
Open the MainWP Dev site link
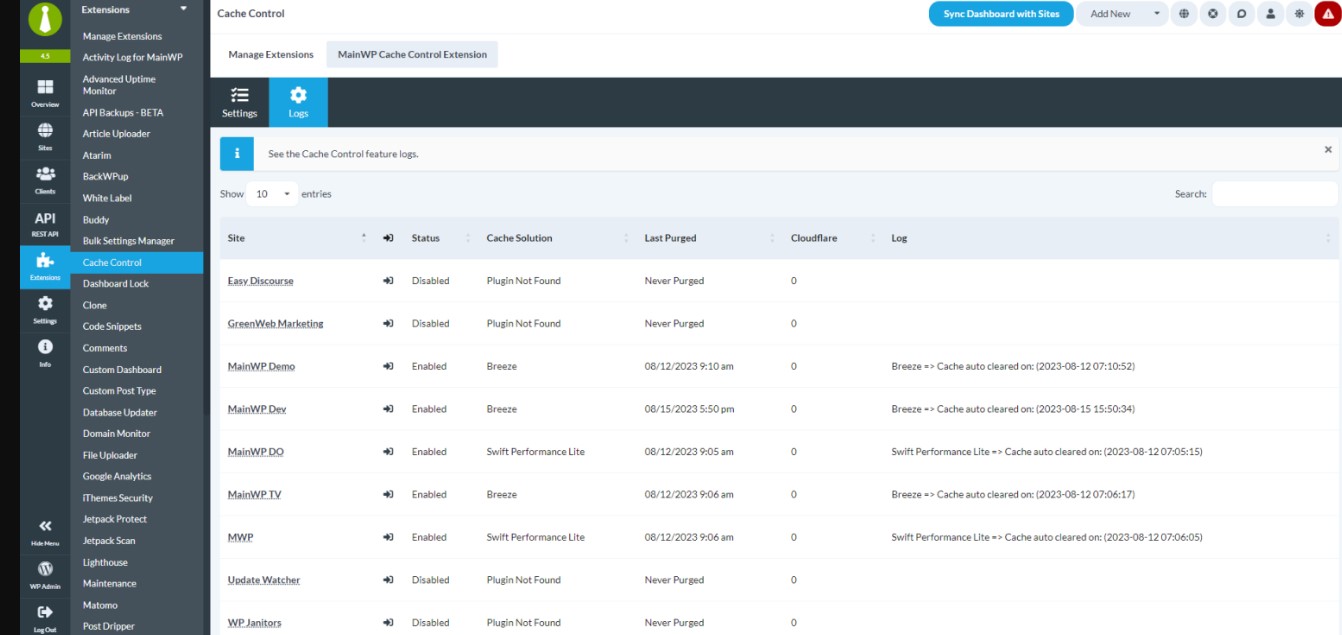[x=257, y=409]
